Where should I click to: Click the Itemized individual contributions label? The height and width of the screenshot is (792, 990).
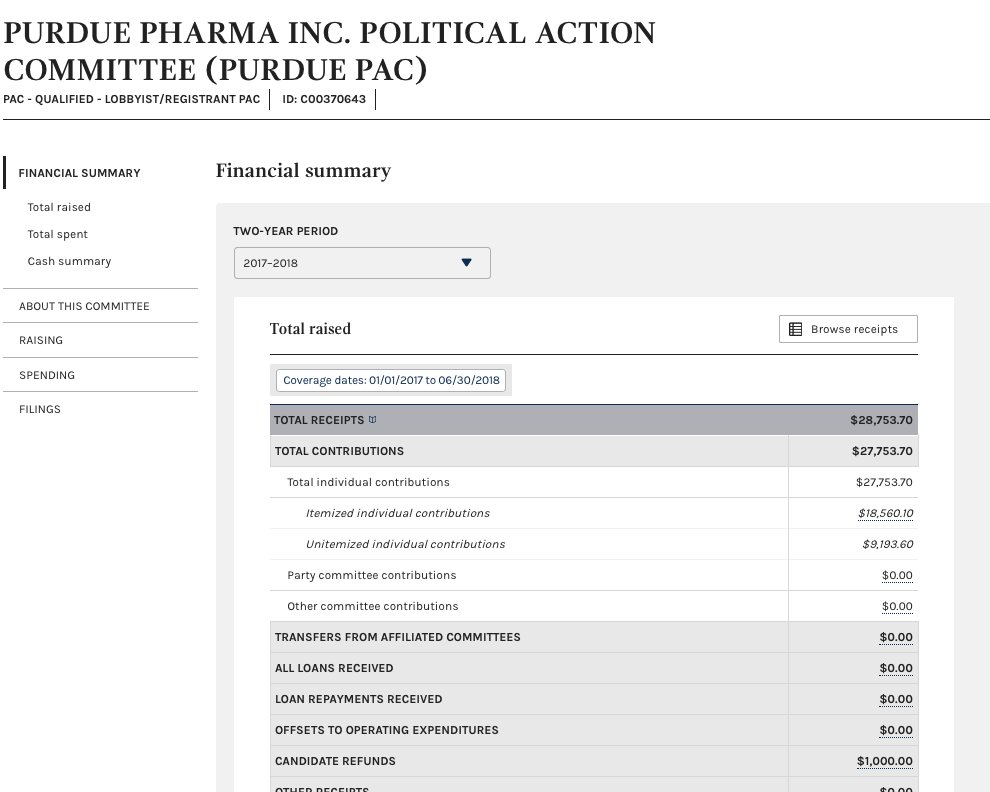pyautogui.click(x=398, y=513)
